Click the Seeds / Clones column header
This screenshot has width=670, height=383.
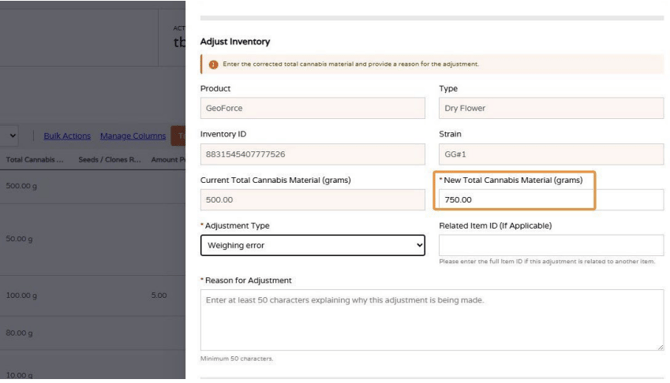110,159
